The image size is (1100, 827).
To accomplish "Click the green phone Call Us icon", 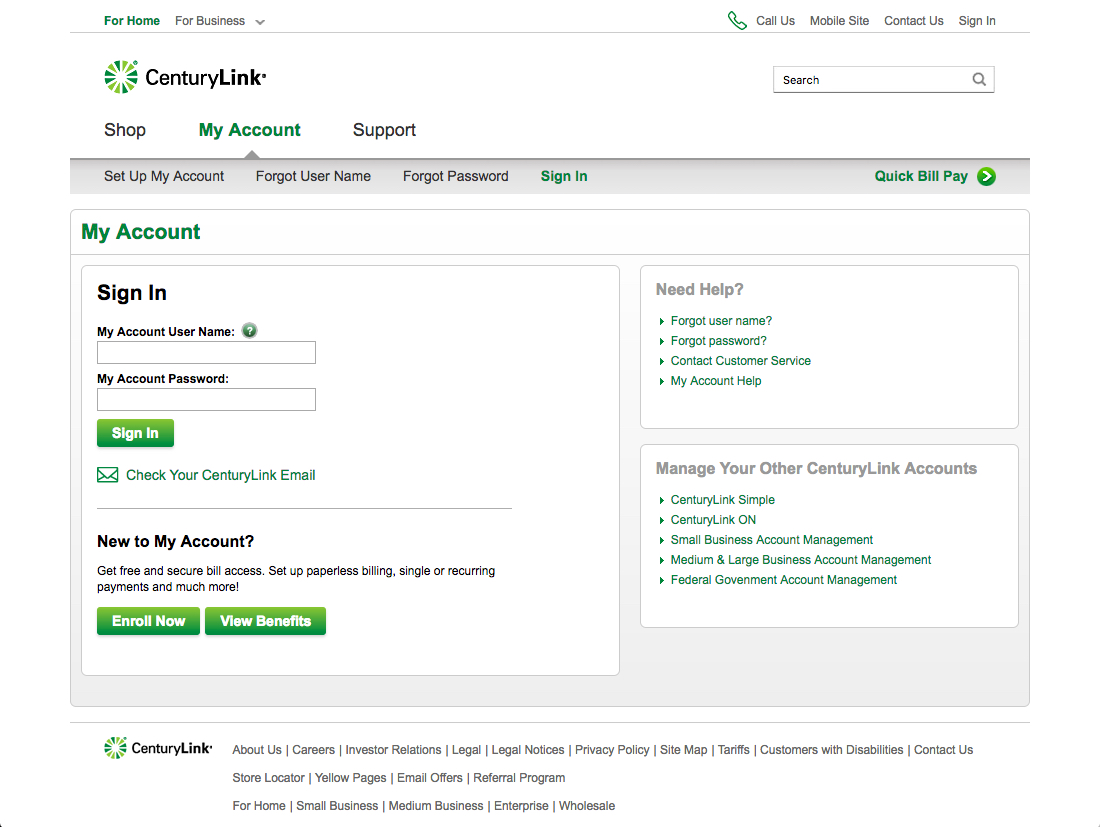I will click(x=737, y=21).
